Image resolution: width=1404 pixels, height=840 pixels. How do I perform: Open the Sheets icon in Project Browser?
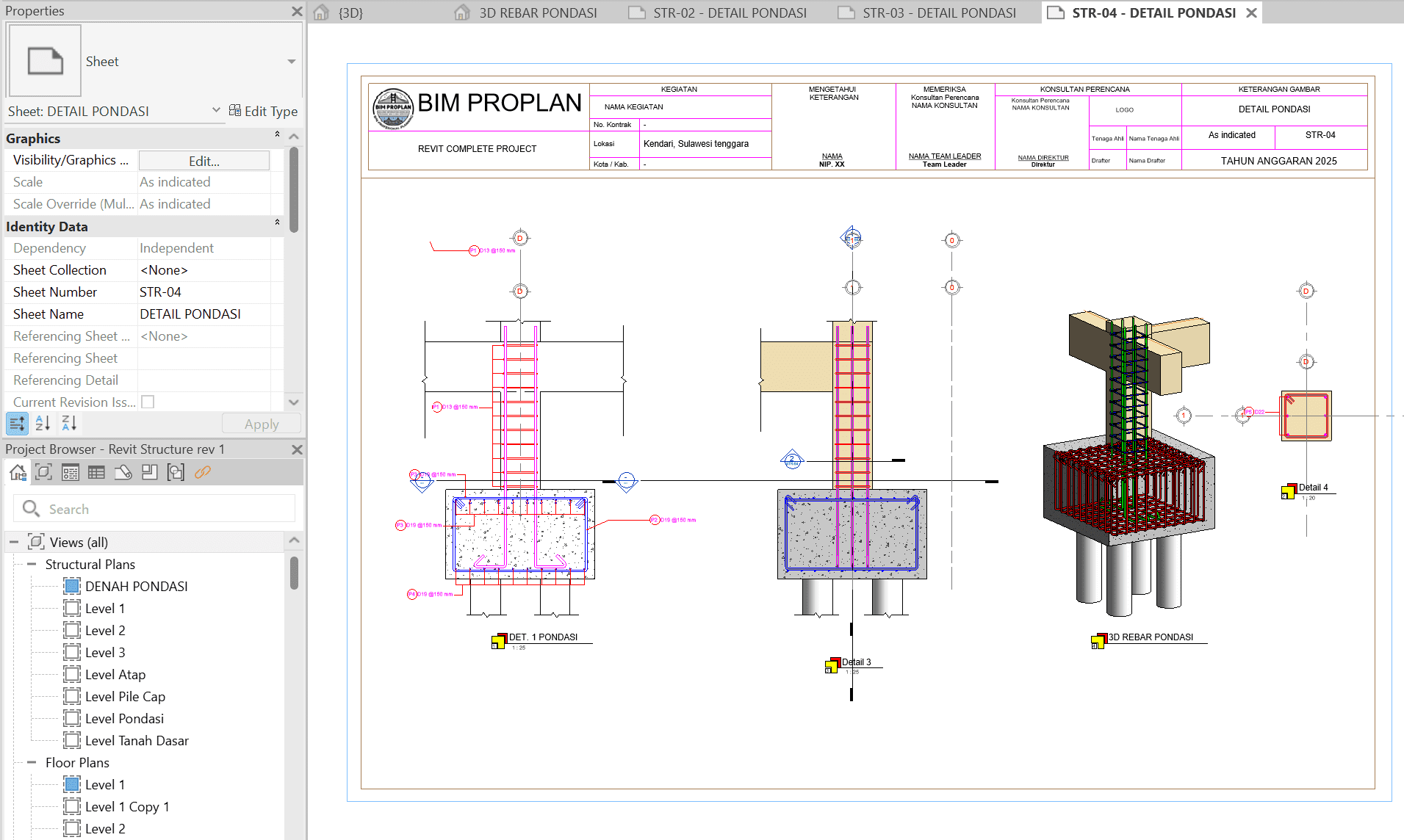tap(123, 472)
